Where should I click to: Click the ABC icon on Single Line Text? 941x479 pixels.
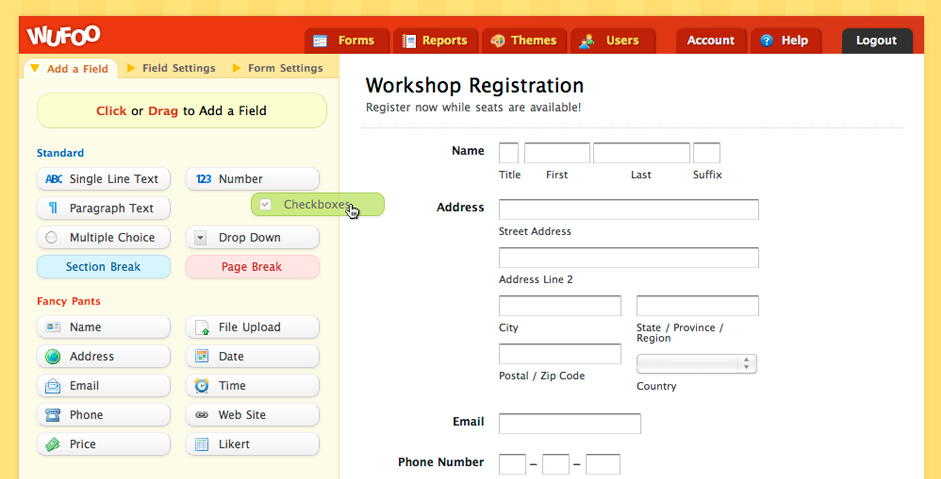coord(54,179)
